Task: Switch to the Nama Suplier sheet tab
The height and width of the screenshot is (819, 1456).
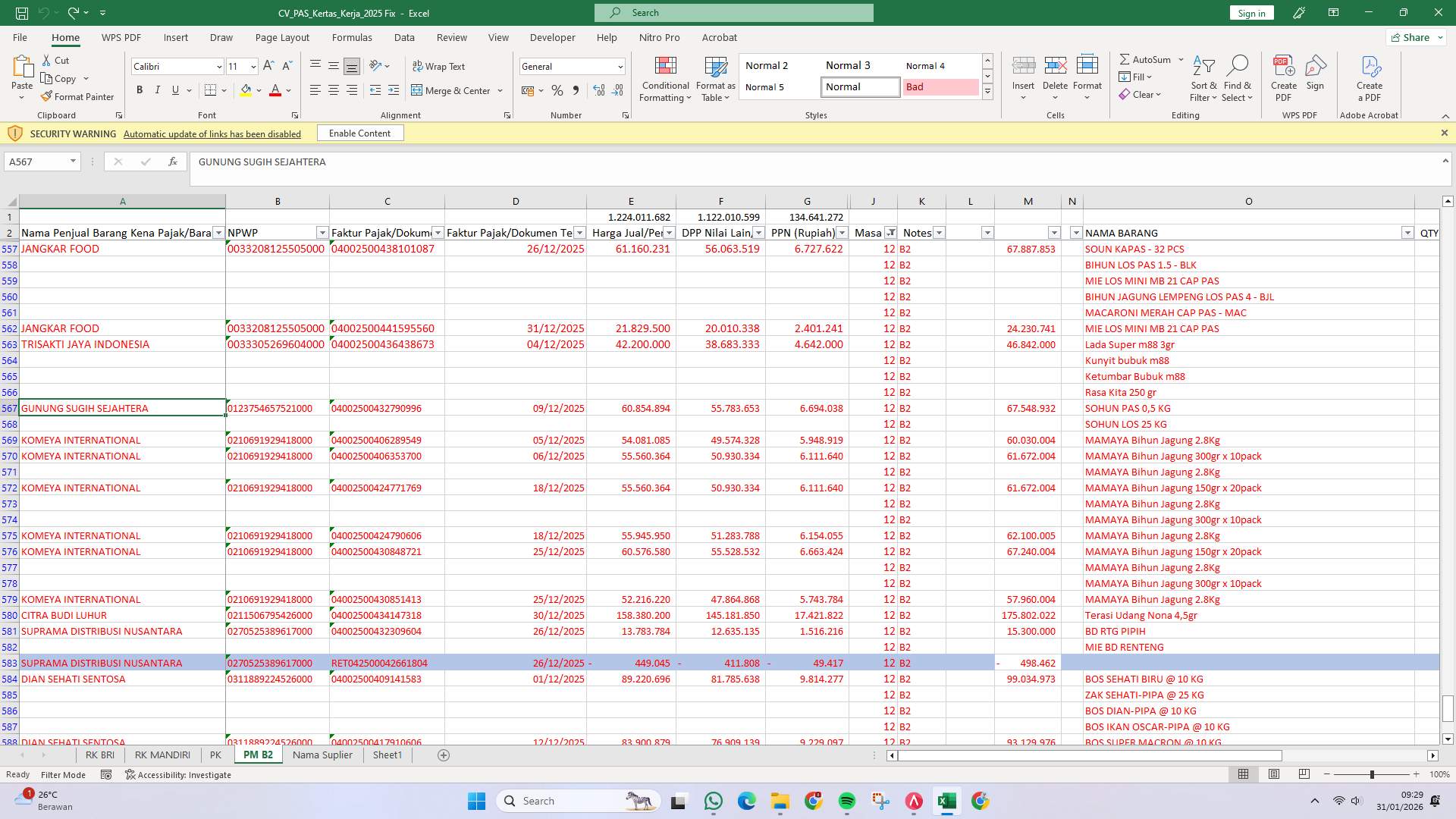Action: (x=322, y=755)
